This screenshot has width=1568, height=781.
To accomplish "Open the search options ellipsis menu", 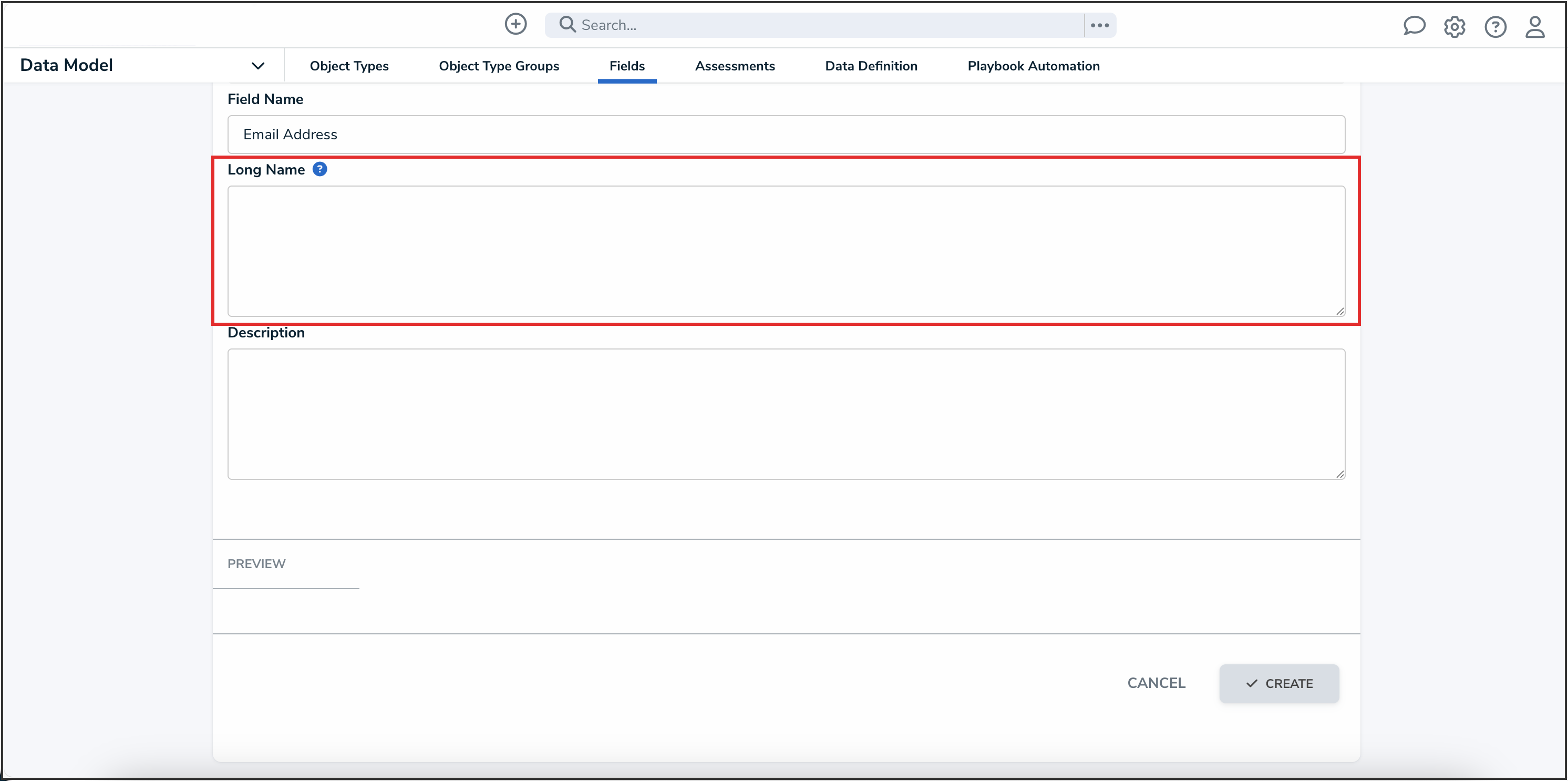I will coord(1099,25).
